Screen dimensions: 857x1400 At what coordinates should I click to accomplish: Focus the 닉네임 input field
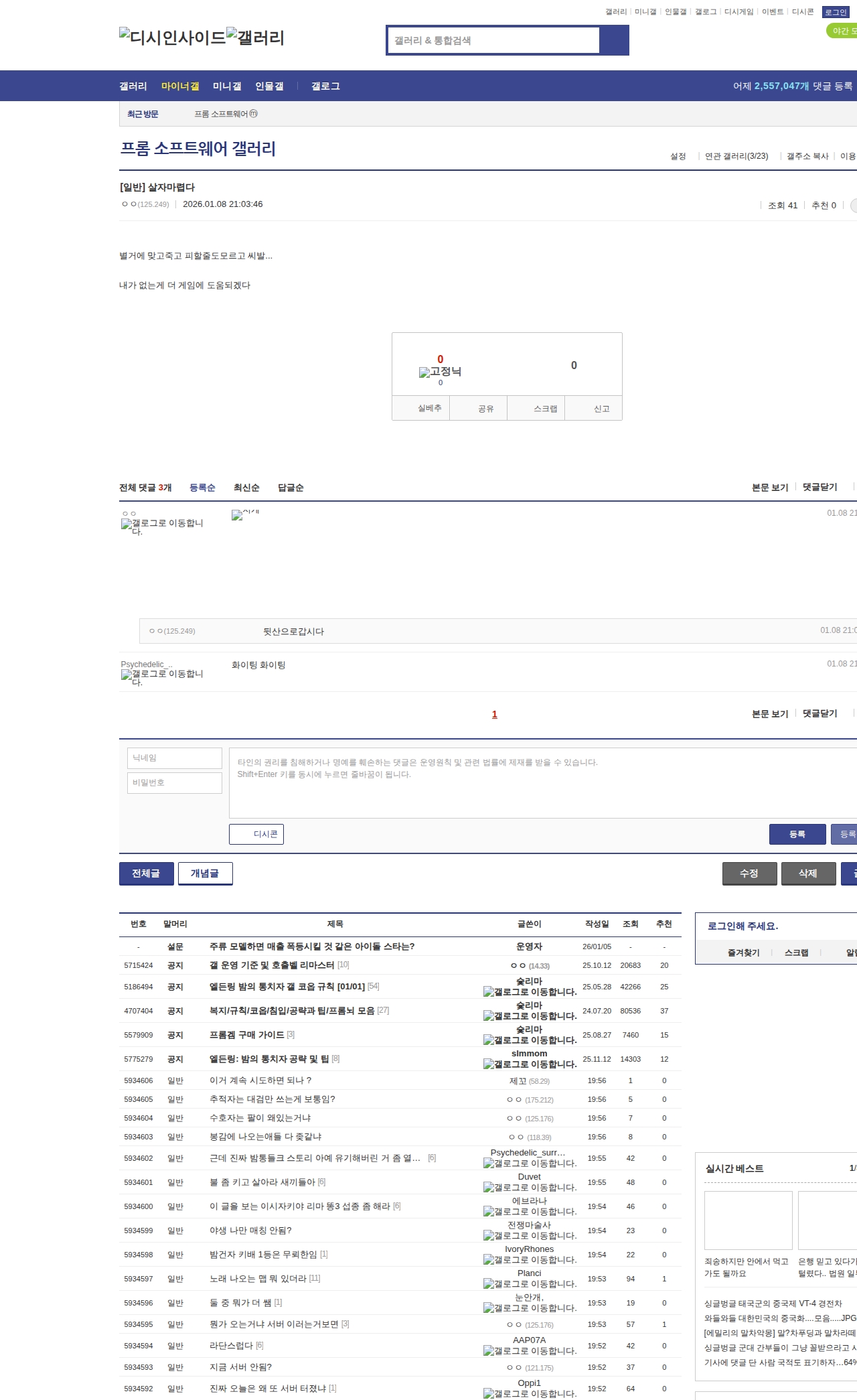[175, 758]
